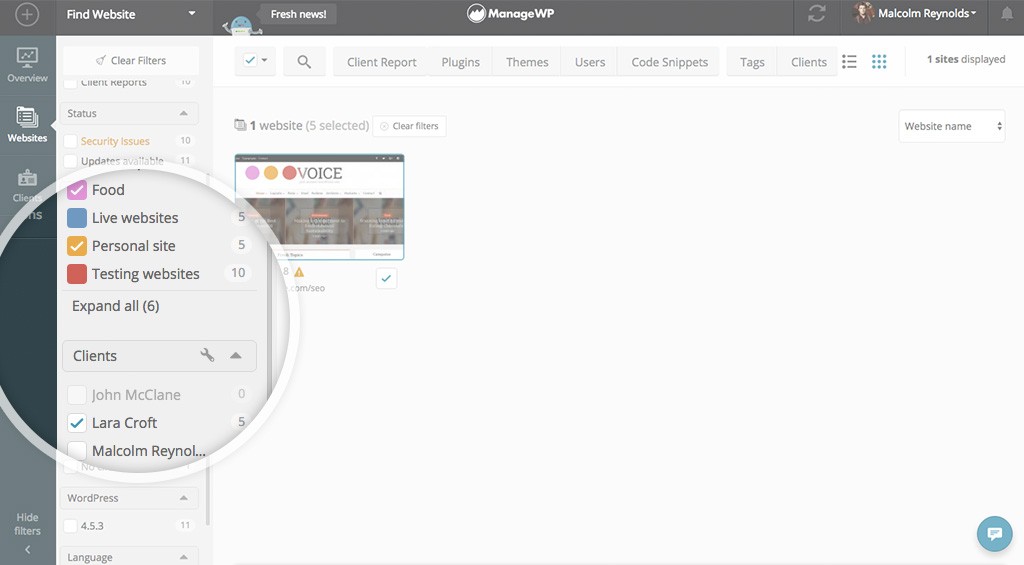This screenshot has width=1024, height=565.
Task: Click the add website plus icon
Action: click(27, 14)
